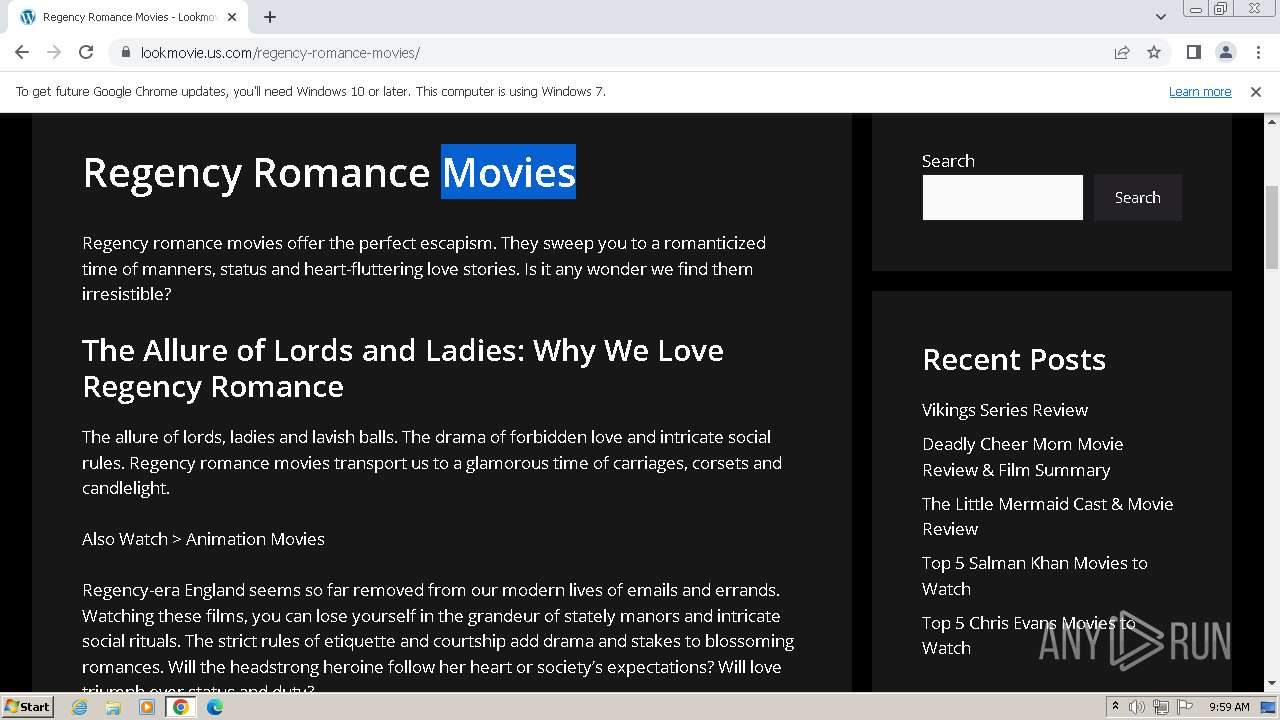Viewport: 1280px width, 720px height.
Task: Open Chrome profile avatar
Action: point(1225,52)
